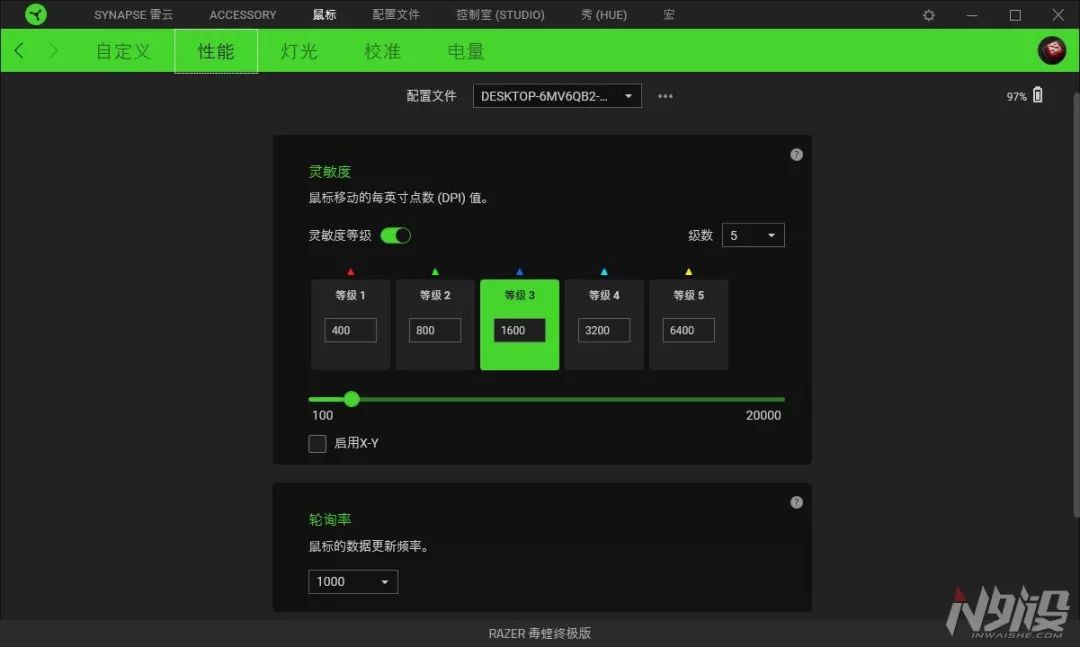Select the 等级 4 DPI stage
The height and width of the screenshot is (647, 1080).
(x=604, y=325)
